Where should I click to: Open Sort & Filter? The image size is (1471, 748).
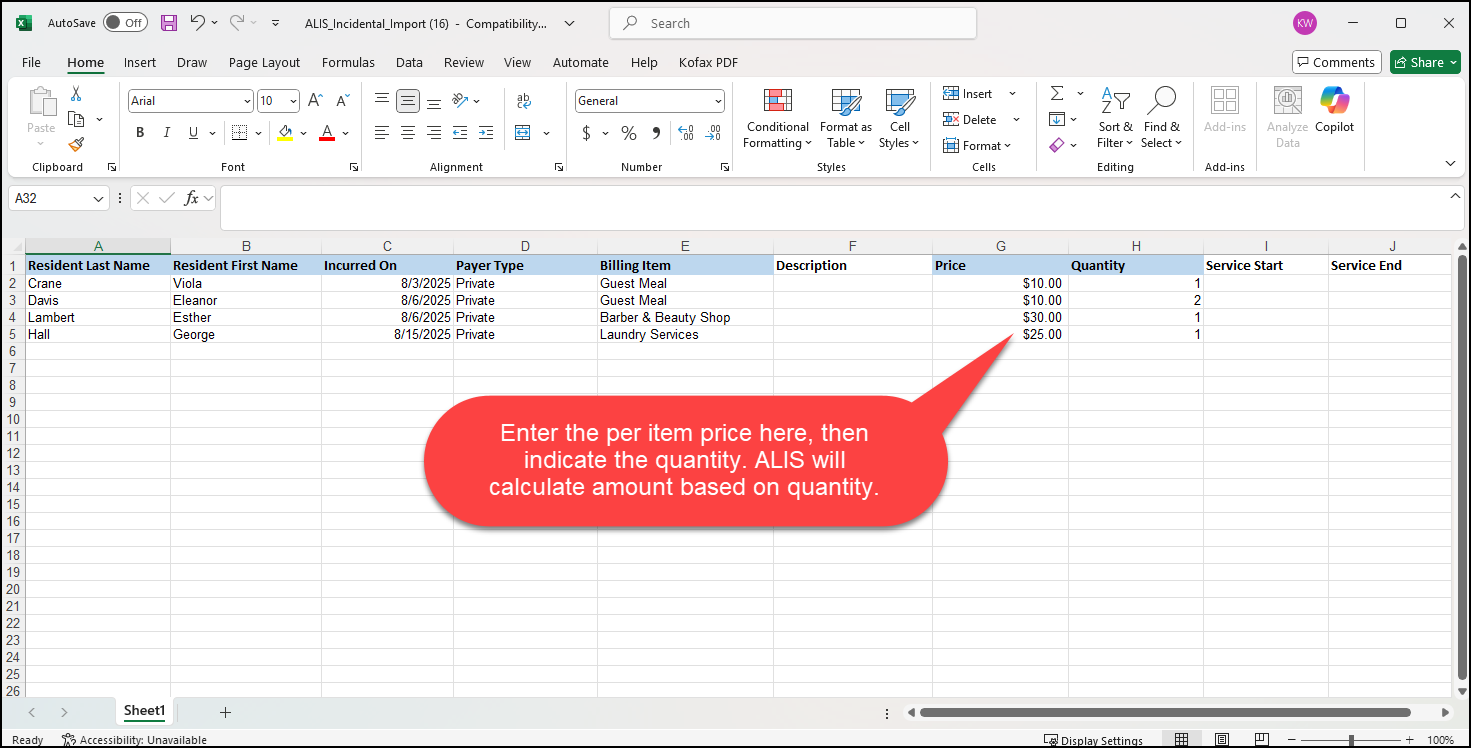coord(1114,118)
